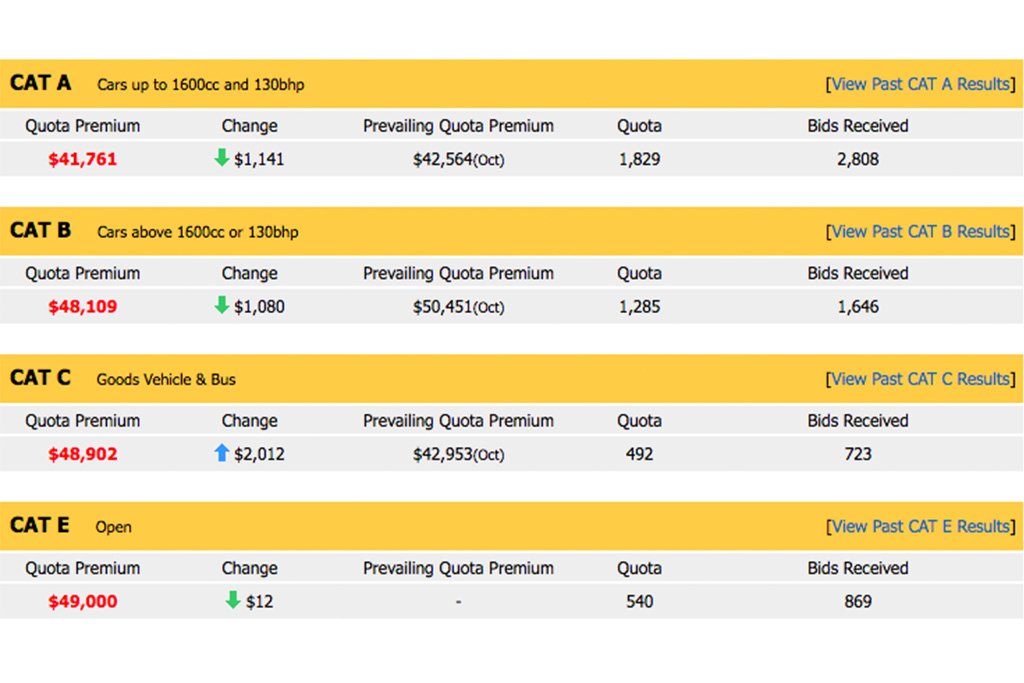Select the CAT A heading
Image resolution: width=1024 pixels, height=683 pixels.
click(40, 83)
